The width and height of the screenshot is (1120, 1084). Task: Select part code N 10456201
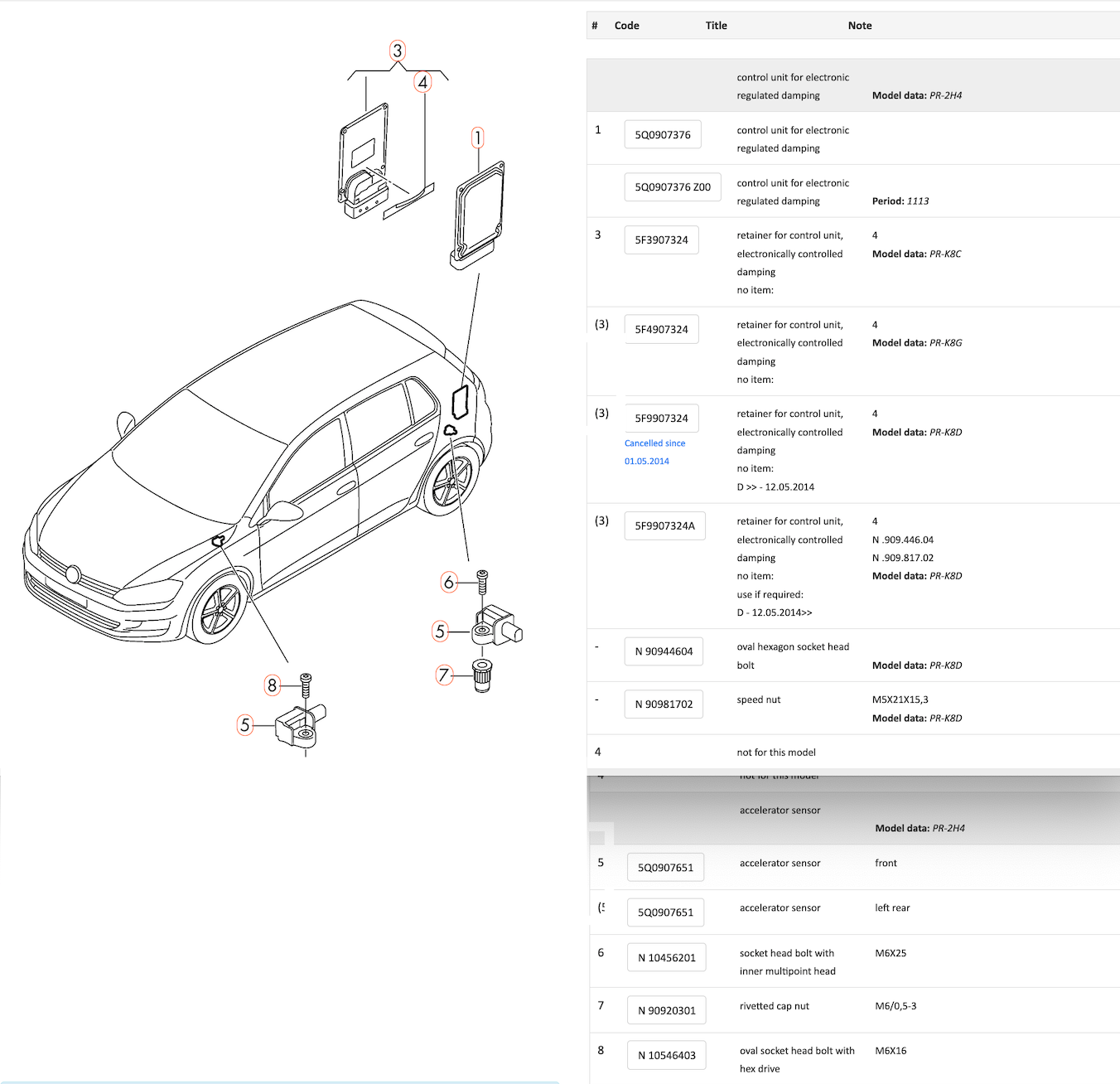coord(666,958)
